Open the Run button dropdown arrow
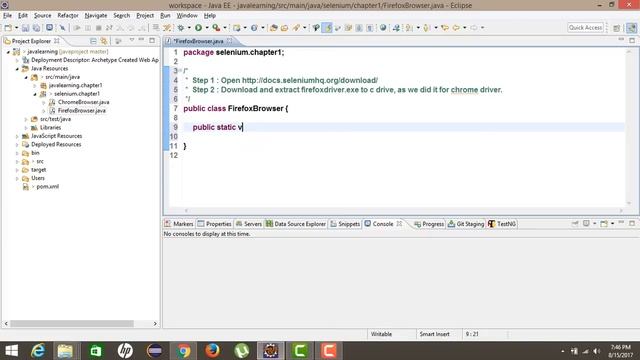 (207, 28)
